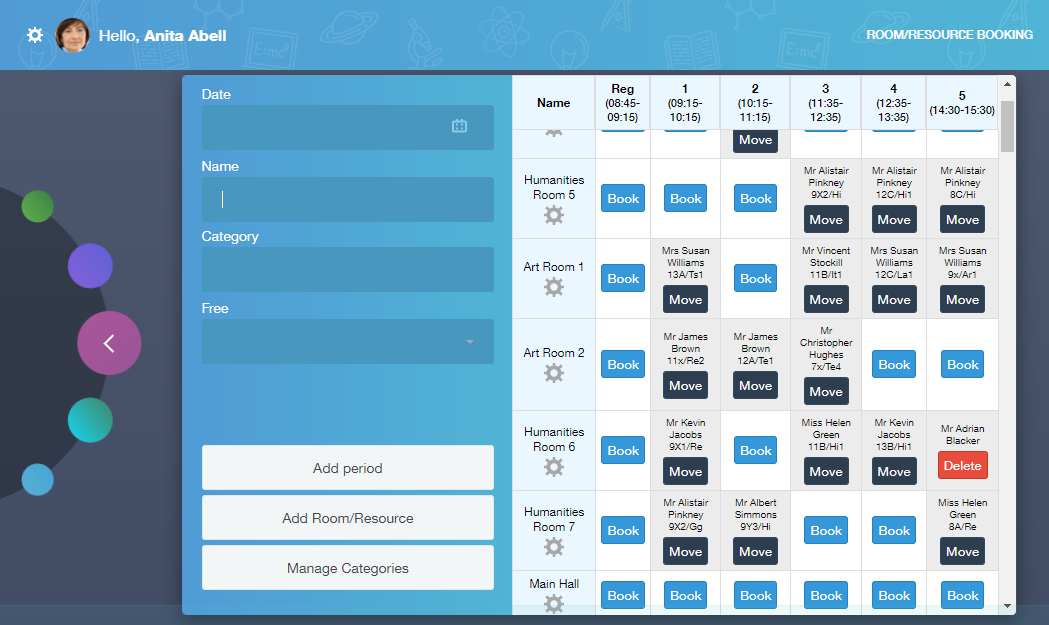Delete Mr Adrian Blacker's booking
The width and height of the screenshot is (1049, 625).
coord(962,465)
